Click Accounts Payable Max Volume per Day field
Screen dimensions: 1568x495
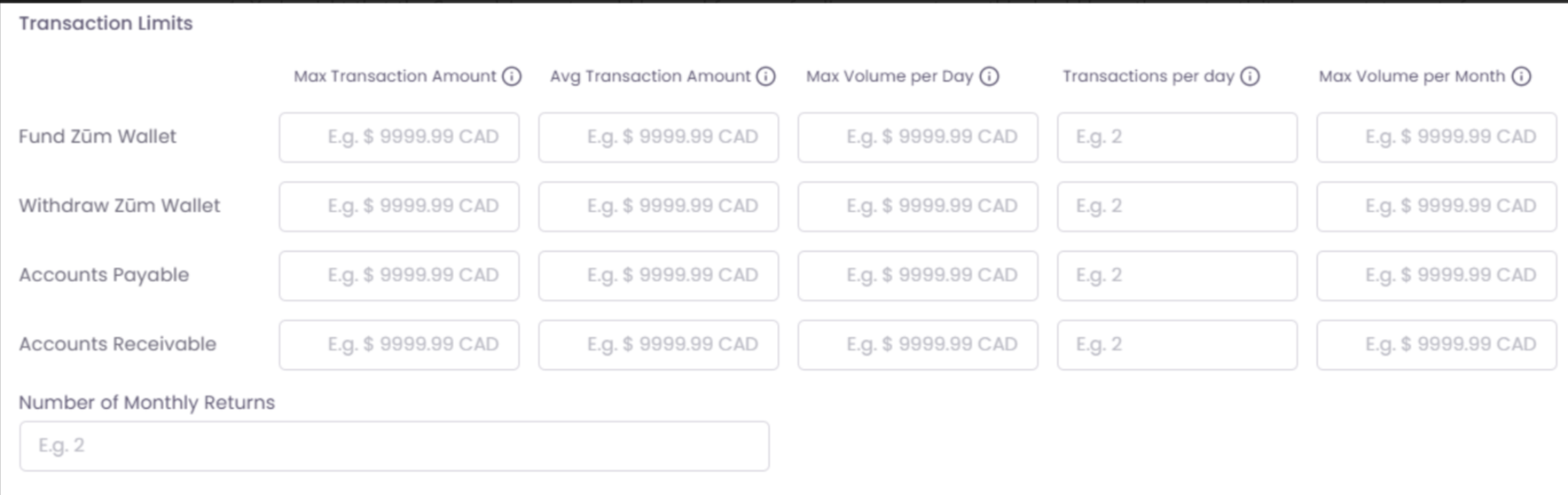click(917, 276)
